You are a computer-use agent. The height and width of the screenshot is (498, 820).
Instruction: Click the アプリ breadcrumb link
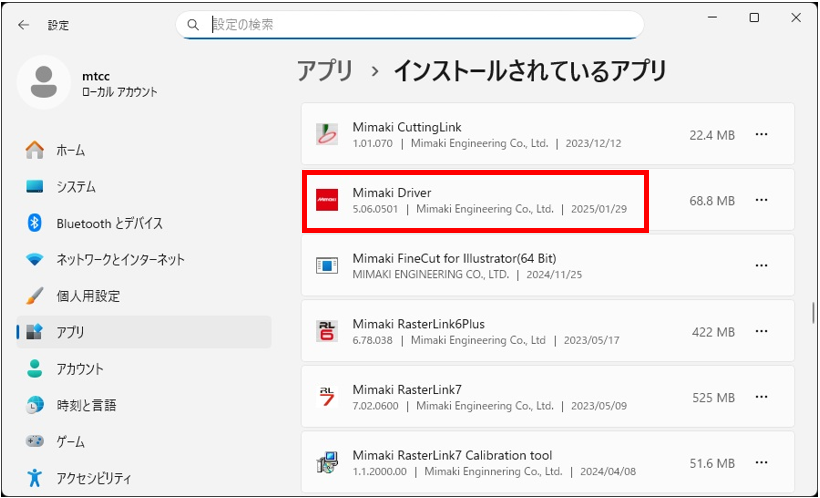(325, 71)
